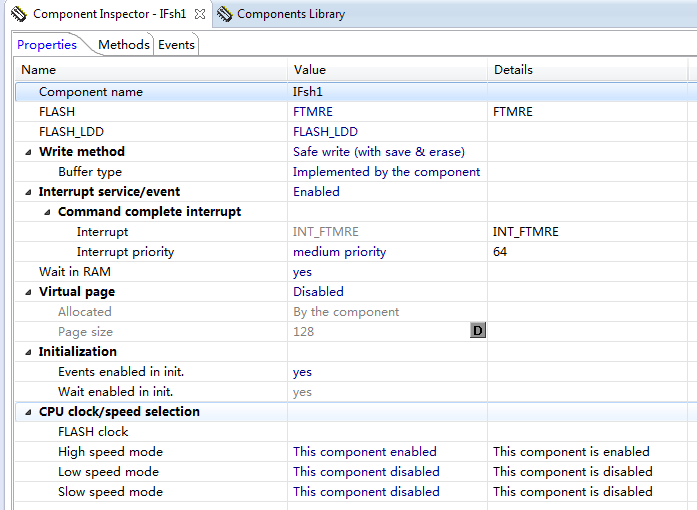The height and width of the screenshot is (510, 697).
Task: Switch to the Events tab
Action: click(177, 44)
